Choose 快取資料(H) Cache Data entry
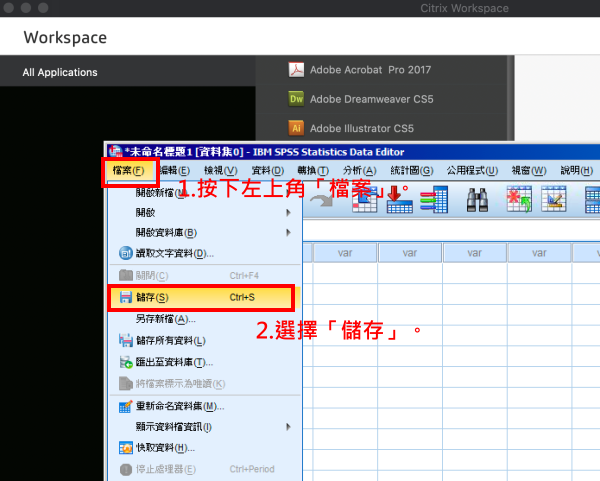This screenshot has height=481, width=600. click(x=202, y=448)
